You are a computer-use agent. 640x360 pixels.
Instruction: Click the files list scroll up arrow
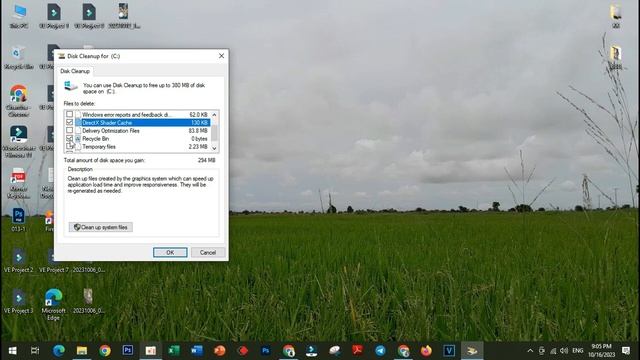[x=214, y=115]
